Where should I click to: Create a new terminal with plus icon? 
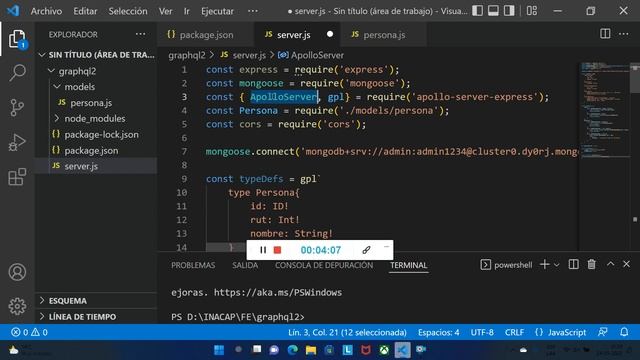coord(544,264)
